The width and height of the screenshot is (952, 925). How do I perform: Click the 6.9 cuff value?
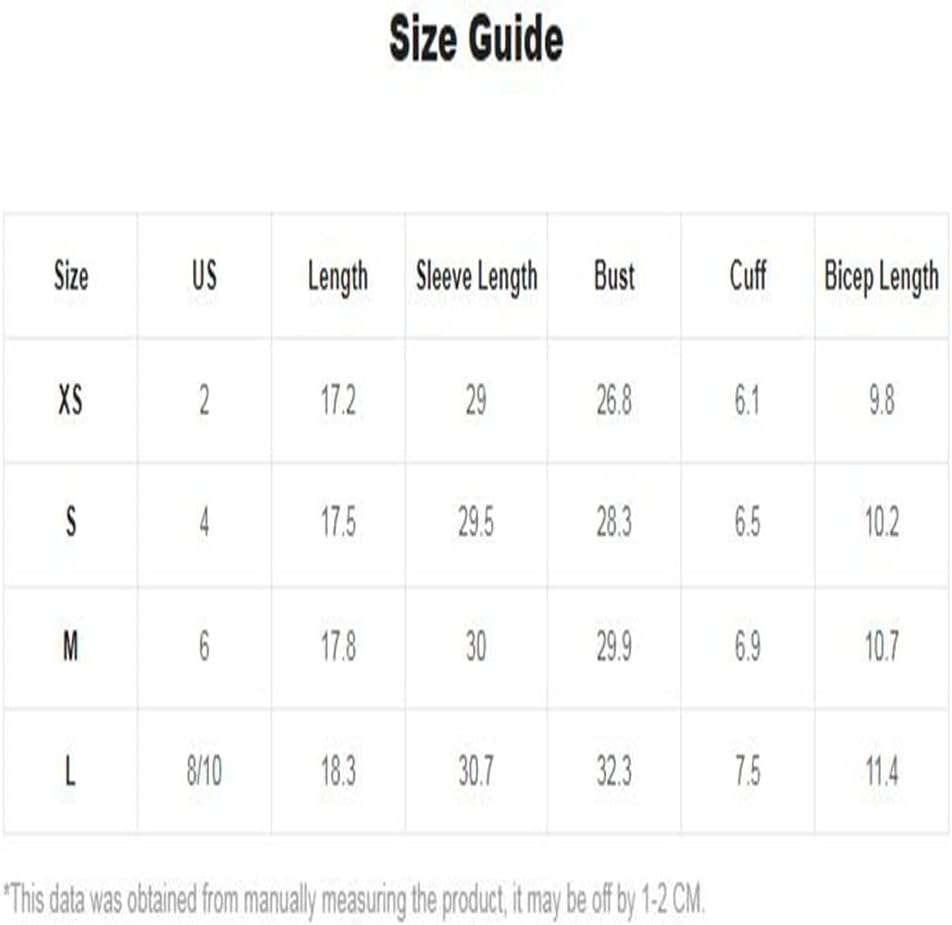tap(747, 646)
